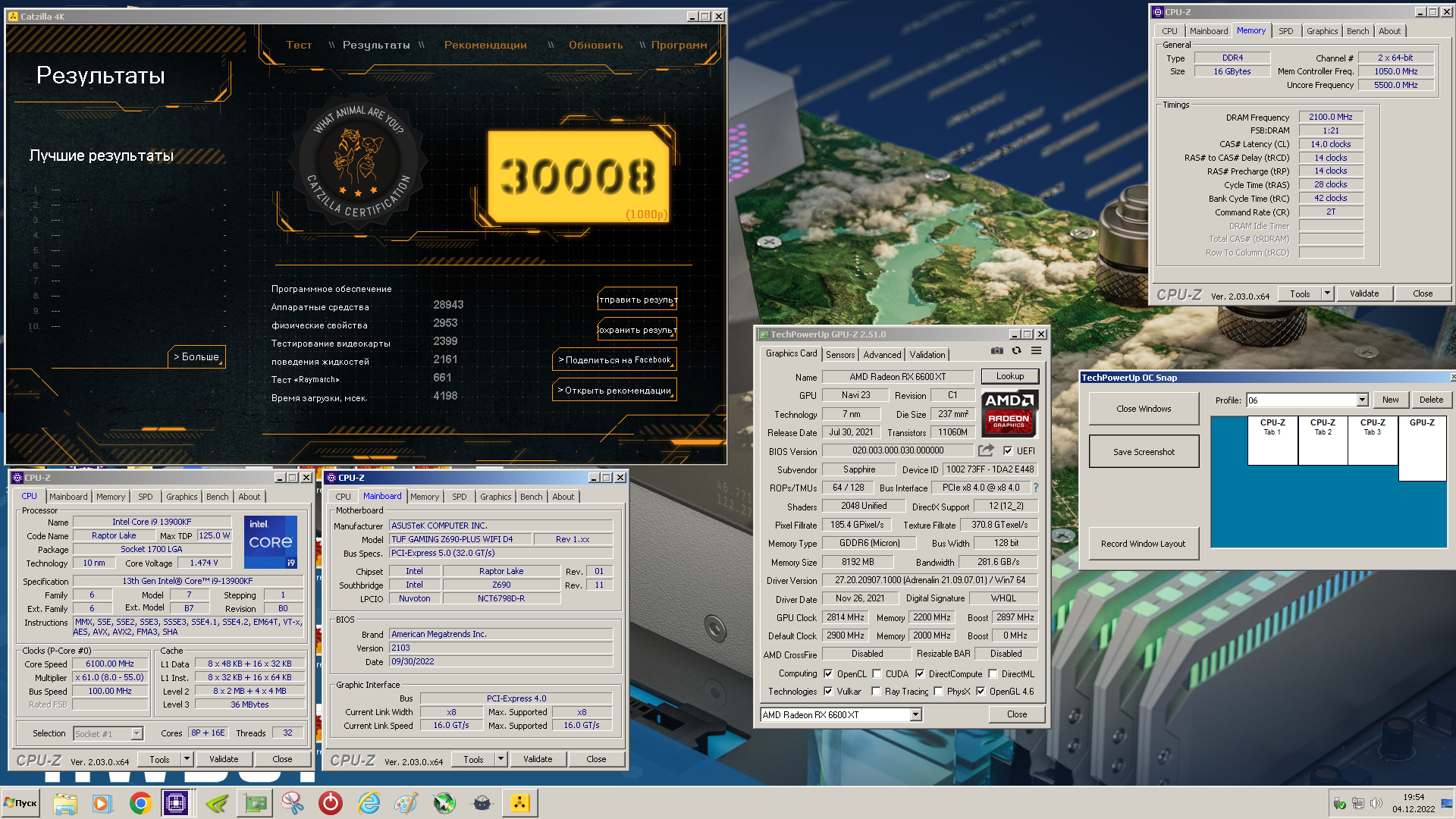Click the BIOS version export icon in GPU-Z
Image resolution: width=1456 pixels, height=819 pixels.
(986, 450)
